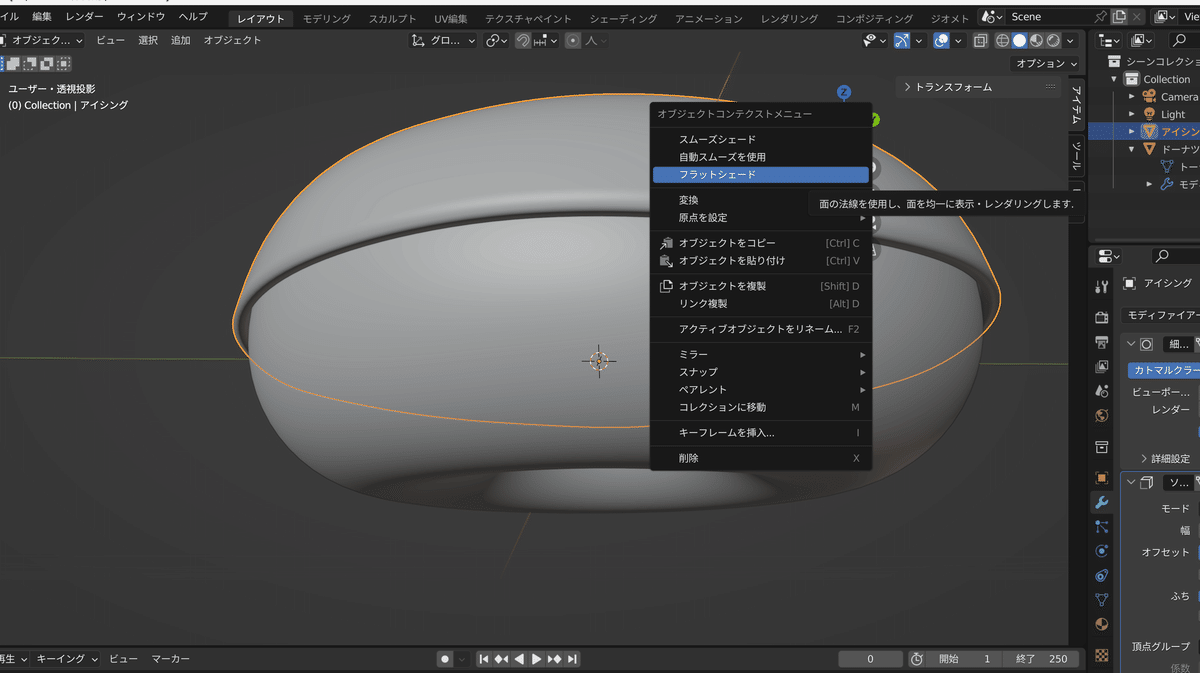Toggle viewport overlays

coord(941,41)
